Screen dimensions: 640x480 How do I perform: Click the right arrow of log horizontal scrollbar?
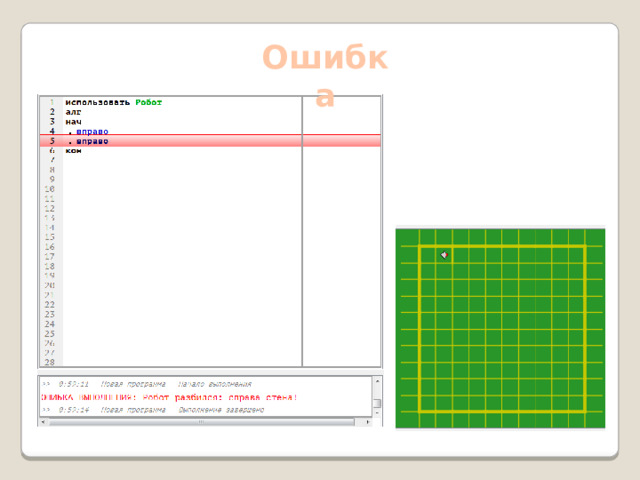(366, 421)
